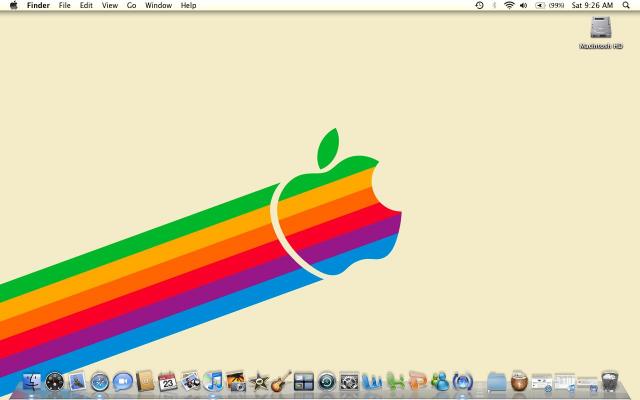Restore first minimized window next to coconut icon
The image size is (640, 400).
click(x=542, y=382)
